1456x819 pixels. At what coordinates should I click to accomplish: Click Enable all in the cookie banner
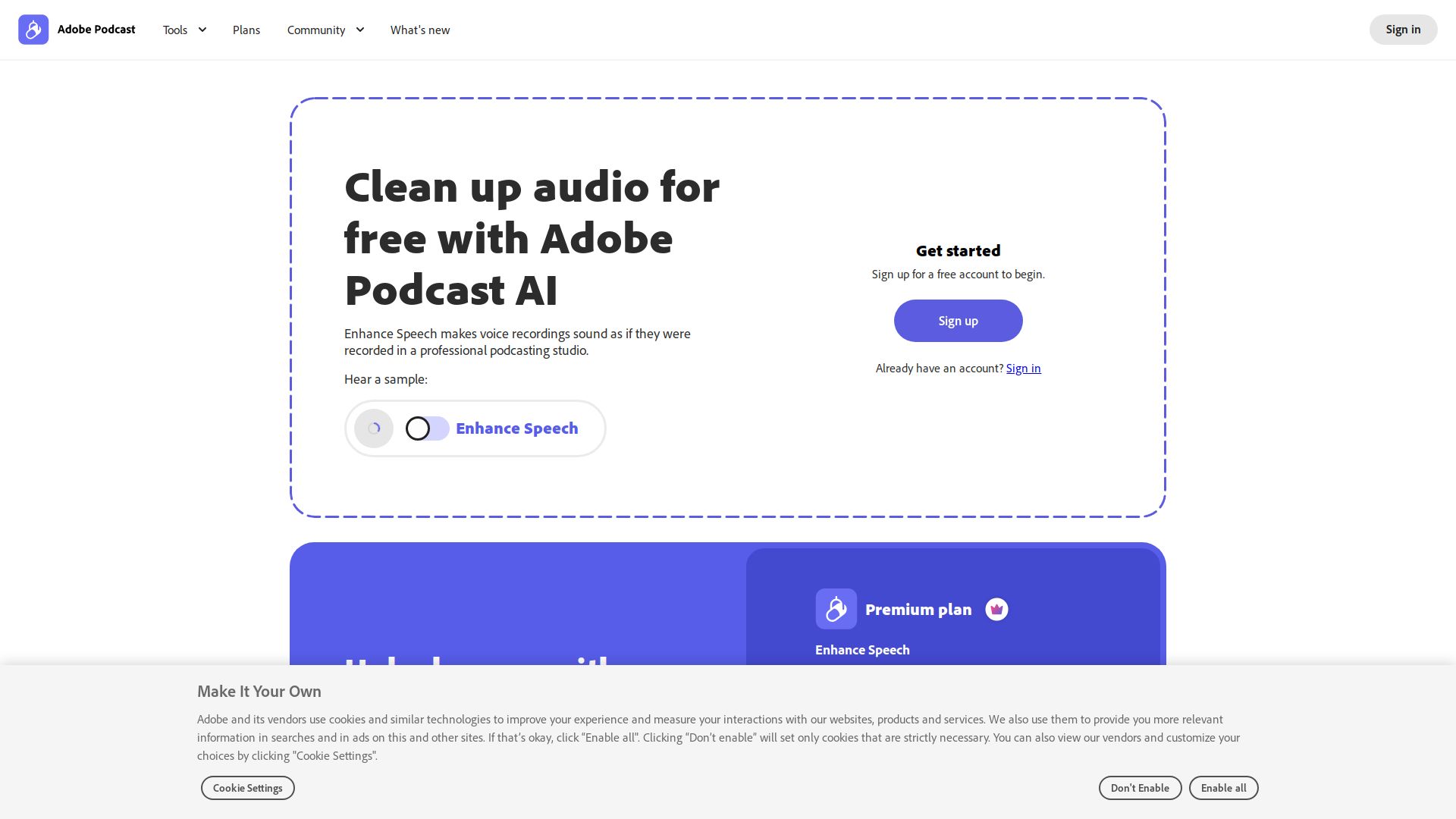1223,788
